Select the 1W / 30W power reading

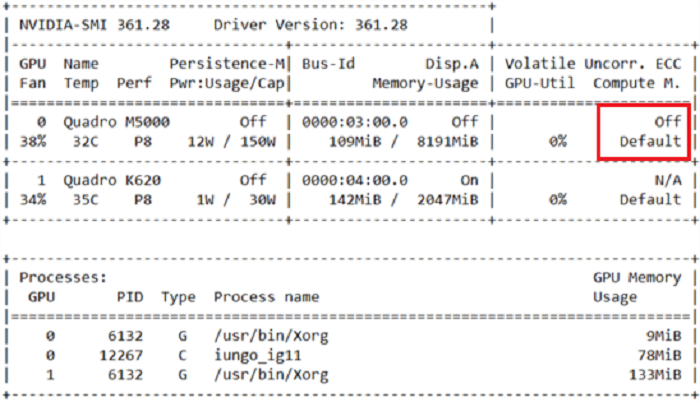[x=235, y=200]
